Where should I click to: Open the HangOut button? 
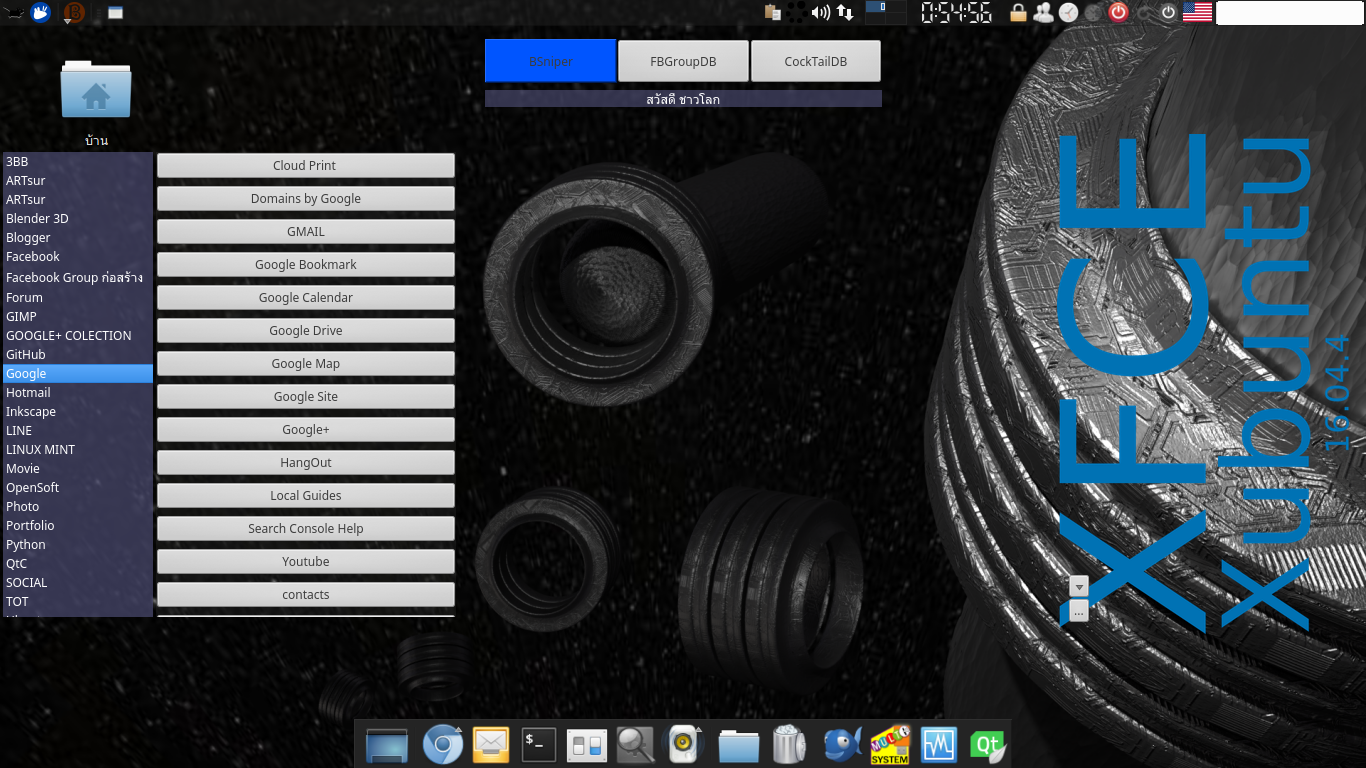306,462
